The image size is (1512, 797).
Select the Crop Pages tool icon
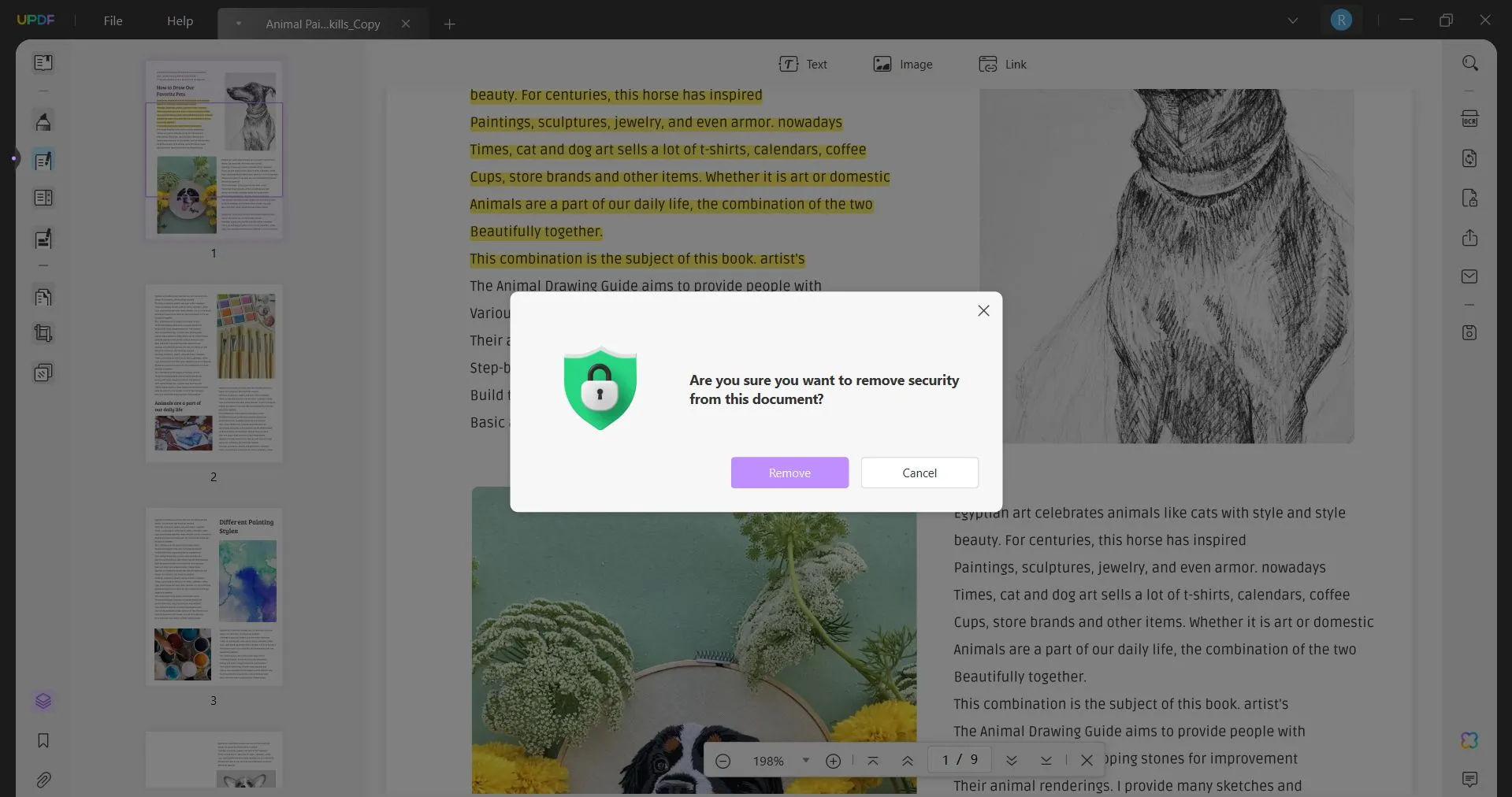coord(43,334)
